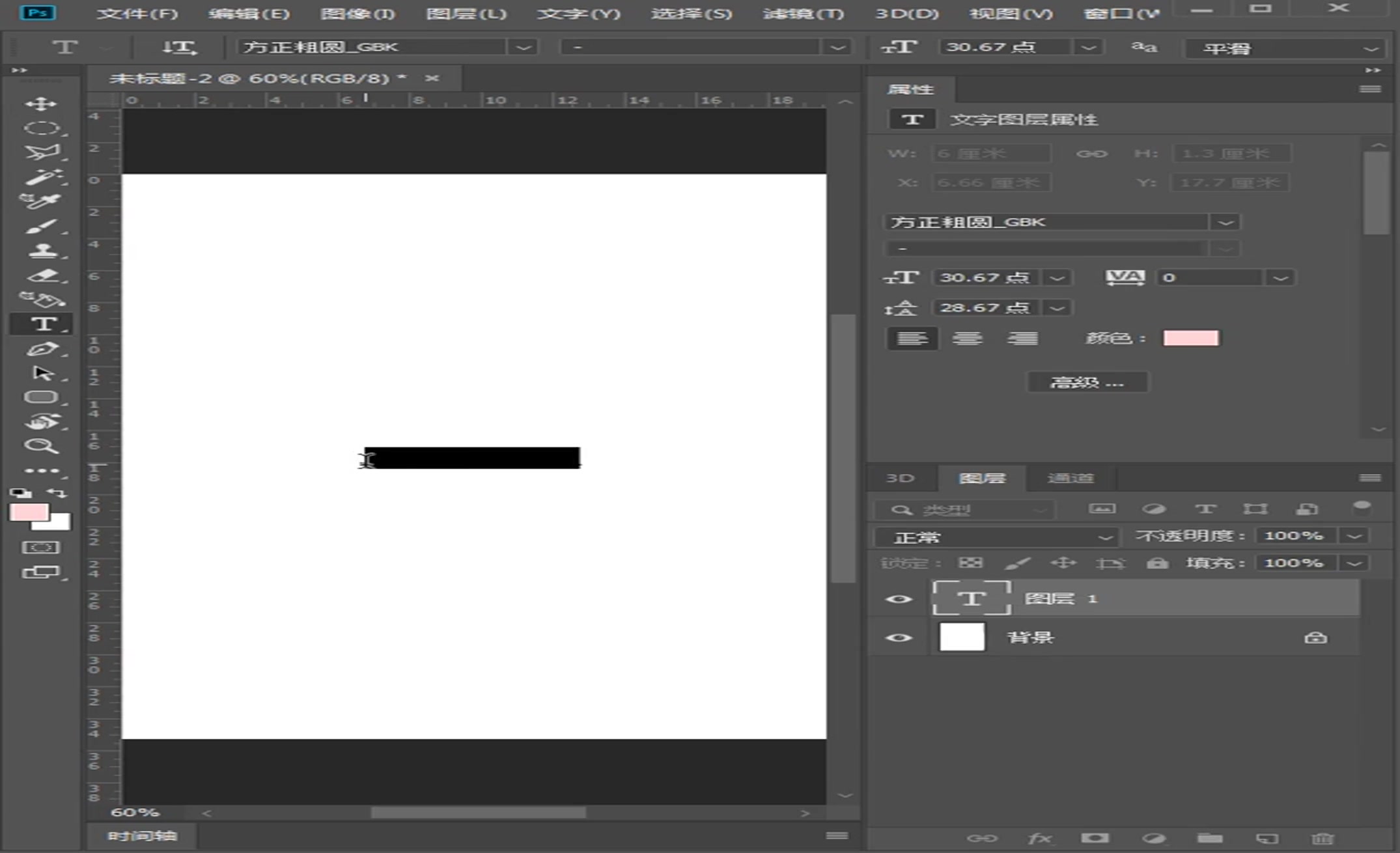Toggle text orientation in options bar
Viewport: 1400px width, 853px height.
tap(180, 48)
